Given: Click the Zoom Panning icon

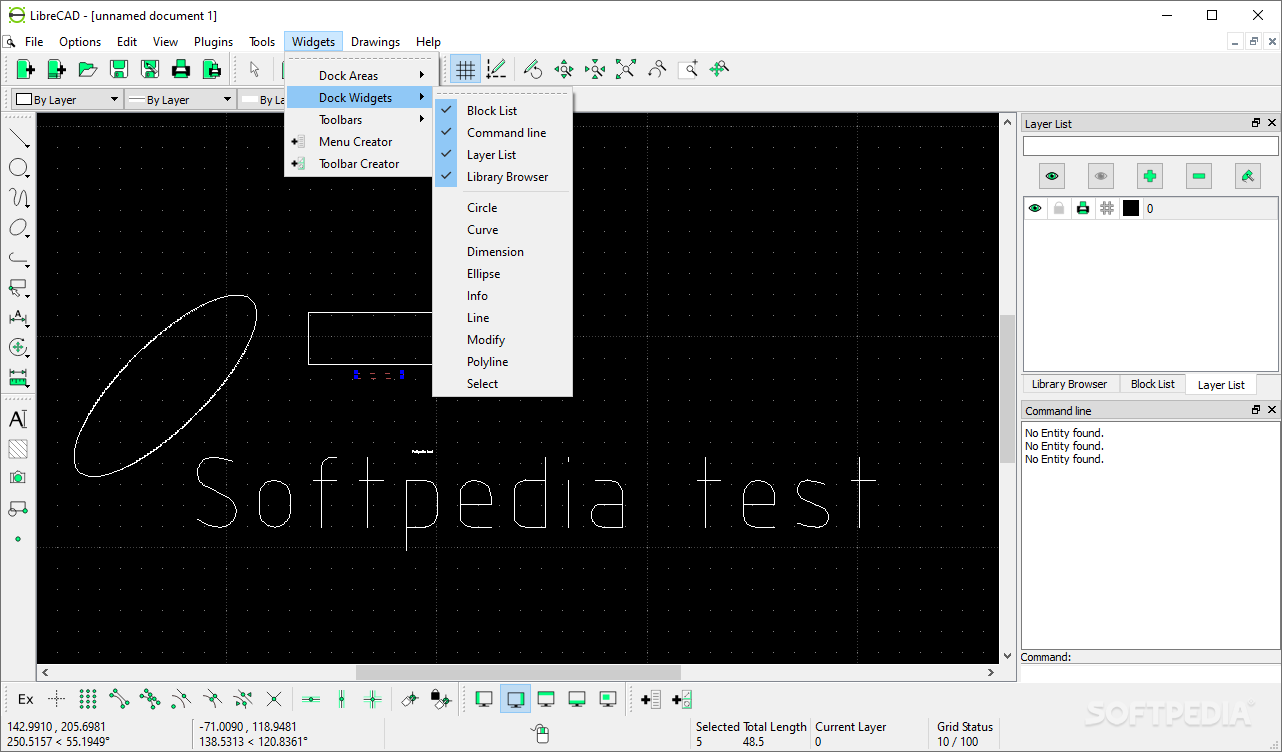Looking at the screenshot, I should point(719,69).
